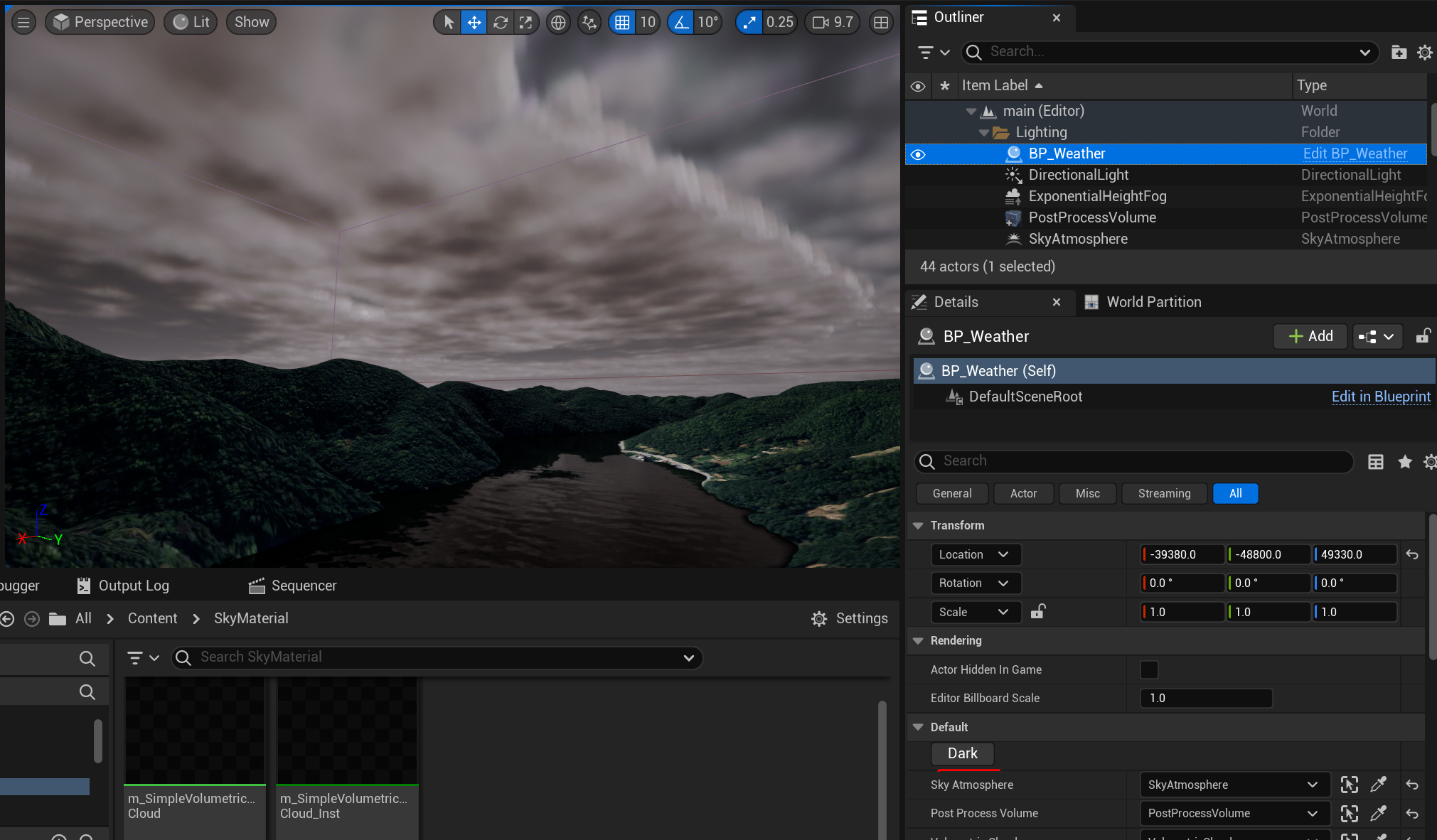
Task: Select m_SimpleVolumetricCloud_Inst asset thumbnail
Action: coord(347,732)
